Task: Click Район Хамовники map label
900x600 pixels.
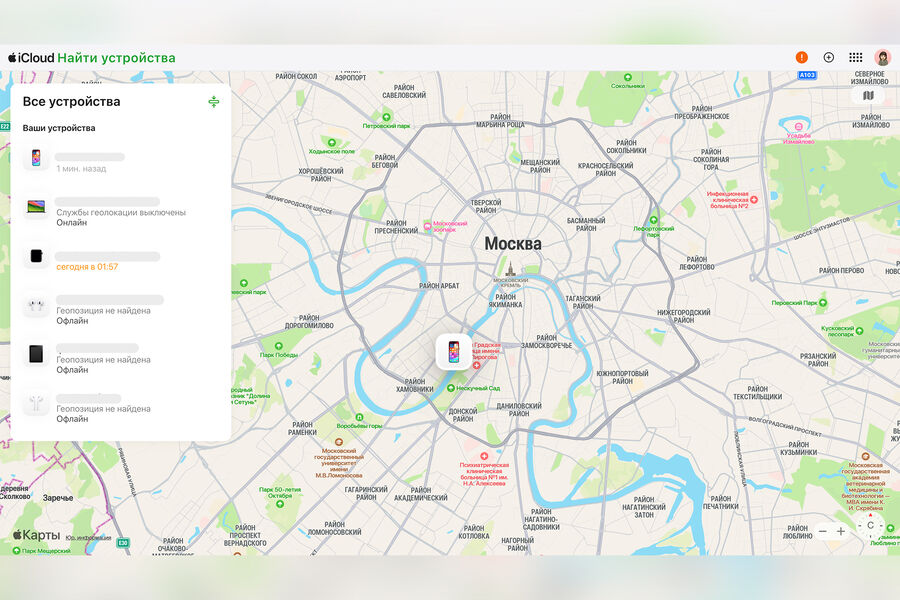Action: pos(414,385)
